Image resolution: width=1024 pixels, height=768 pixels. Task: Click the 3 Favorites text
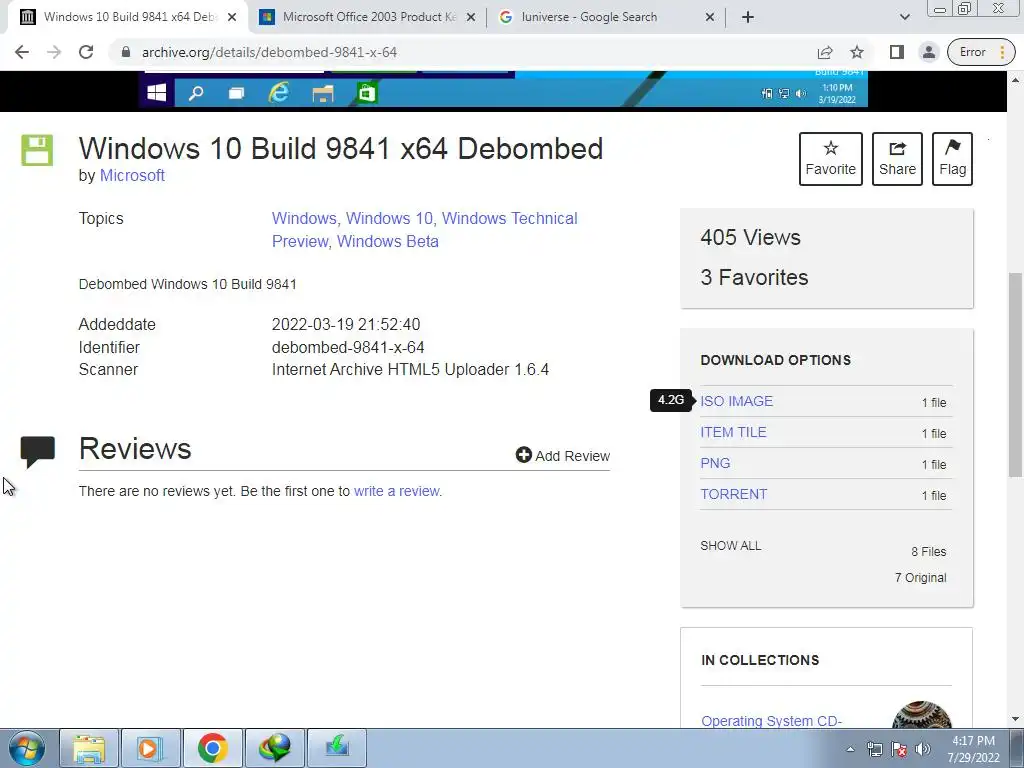coord(754,277)
